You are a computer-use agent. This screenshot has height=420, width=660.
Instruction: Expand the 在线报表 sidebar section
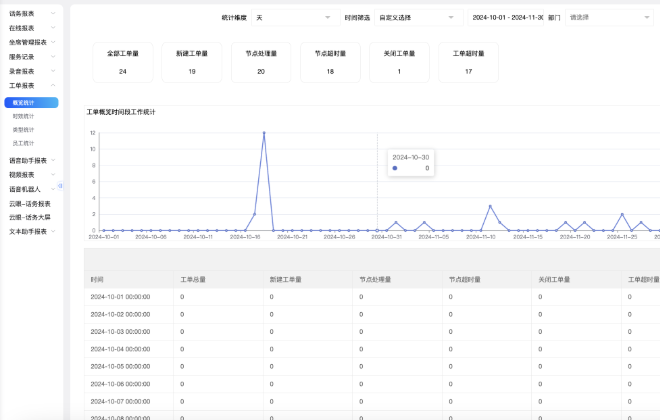[x=31, y=28]
